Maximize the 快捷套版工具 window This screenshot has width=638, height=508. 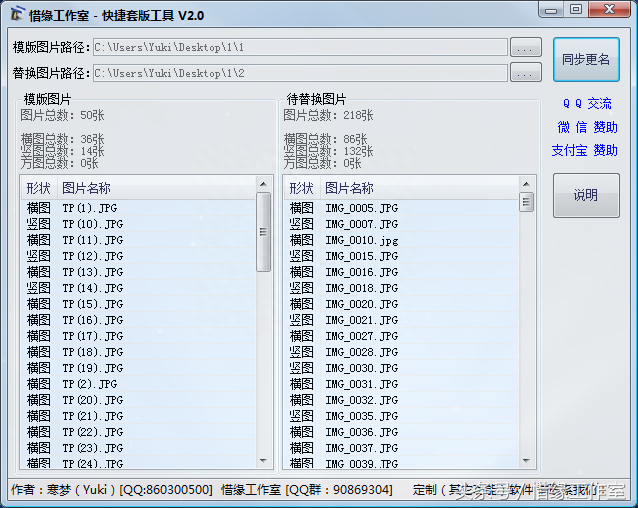tap(575, 10)
